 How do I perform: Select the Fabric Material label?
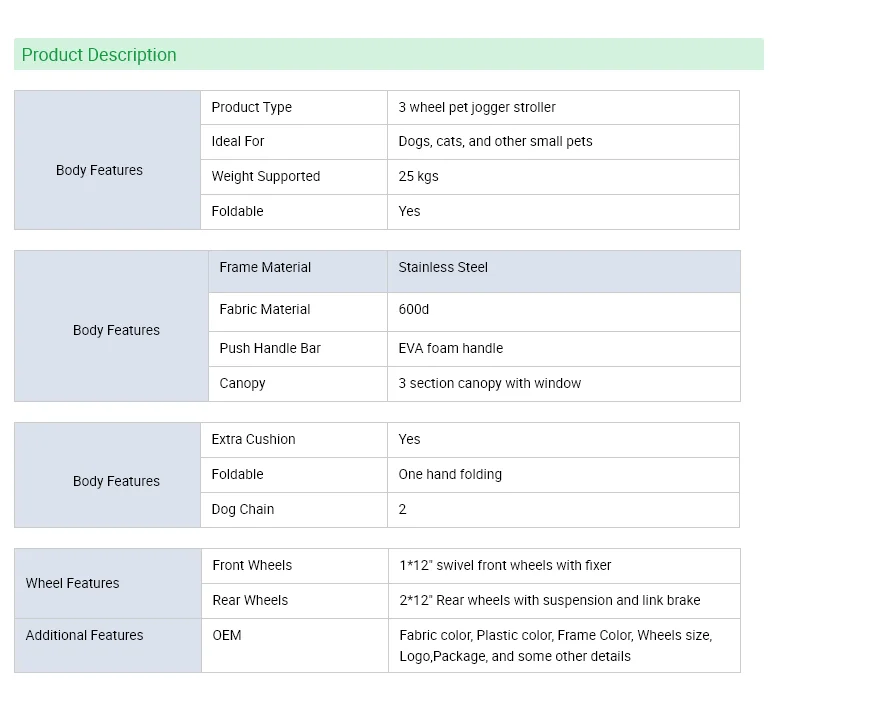coord(265,309)
